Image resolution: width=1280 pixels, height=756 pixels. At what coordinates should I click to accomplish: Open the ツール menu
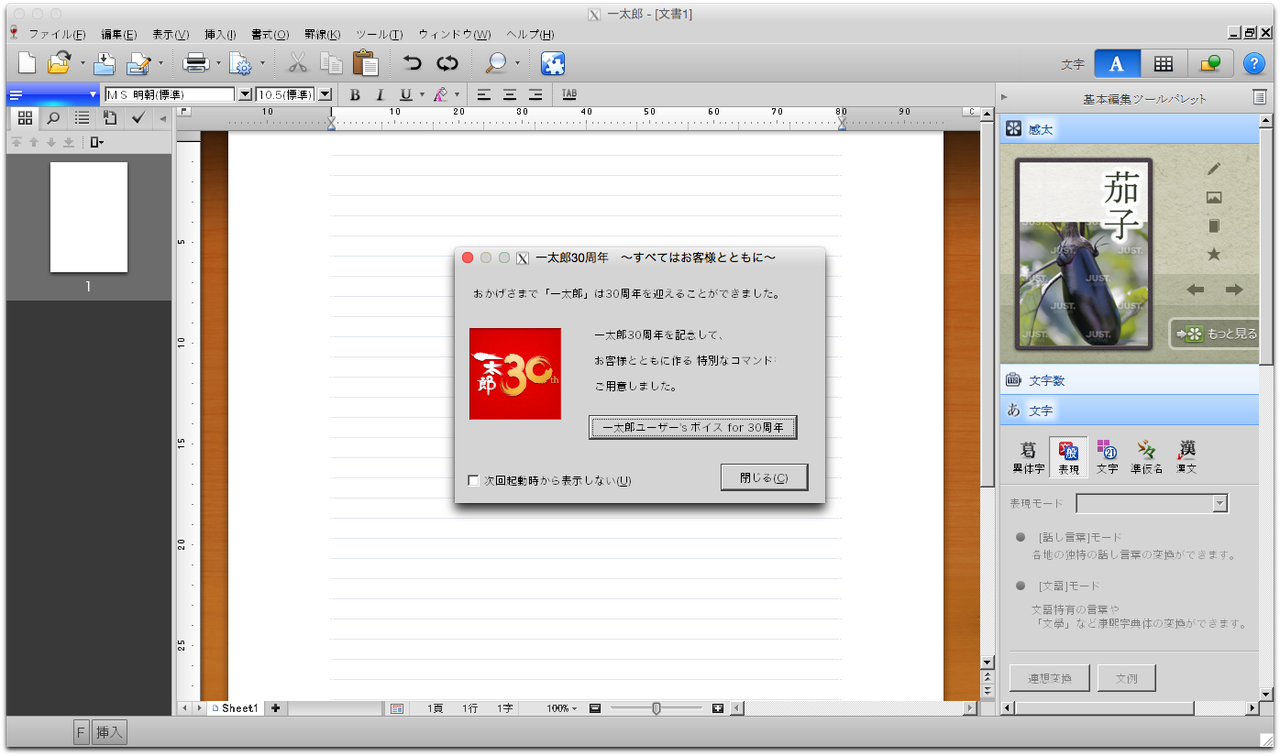click(x=379, y=34)
